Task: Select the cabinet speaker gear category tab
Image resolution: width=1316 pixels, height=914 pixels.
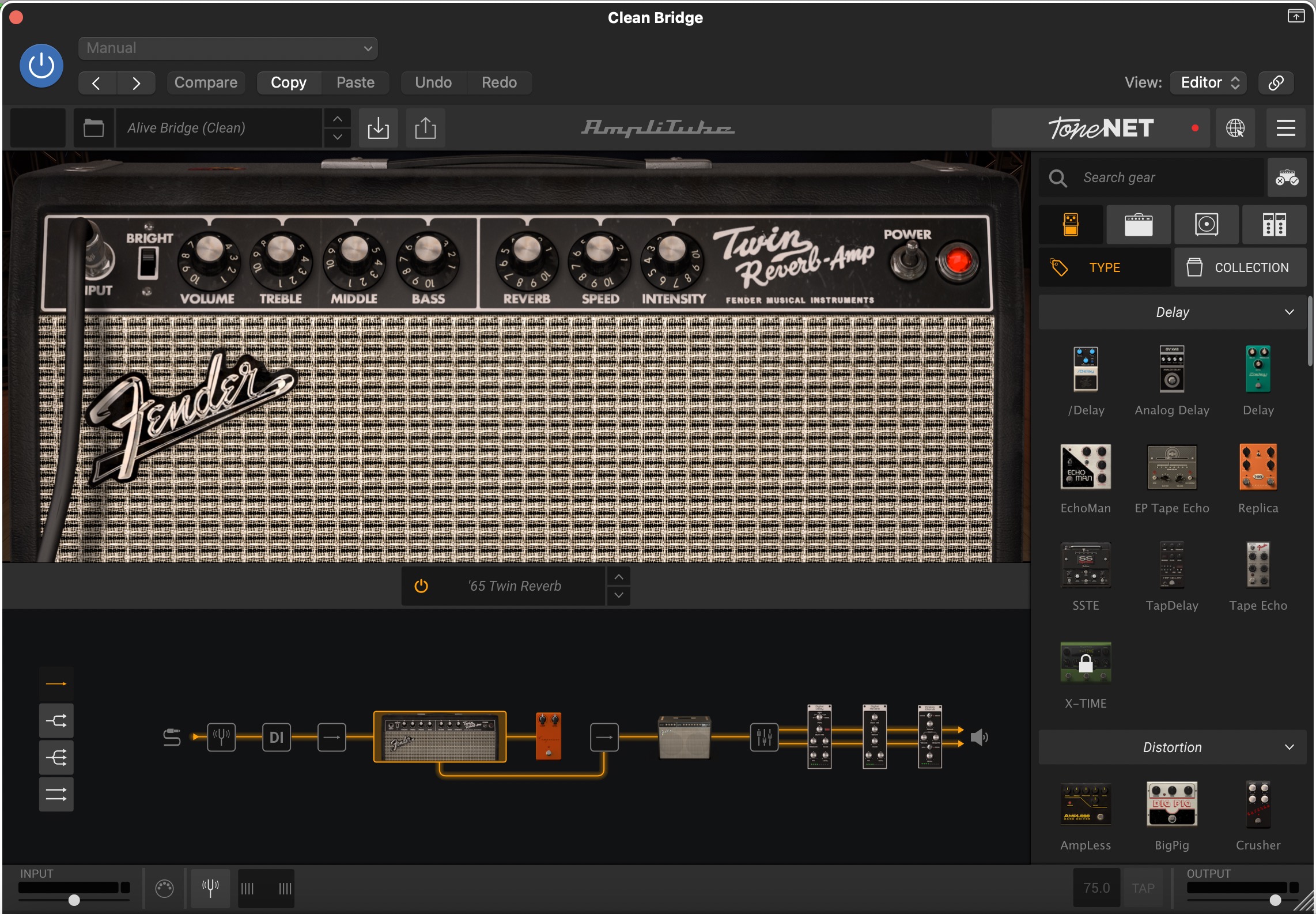Action: tap(1207, 225)
